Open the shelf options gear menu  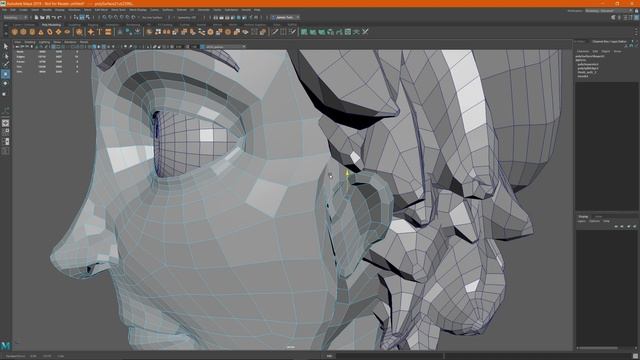5,33
